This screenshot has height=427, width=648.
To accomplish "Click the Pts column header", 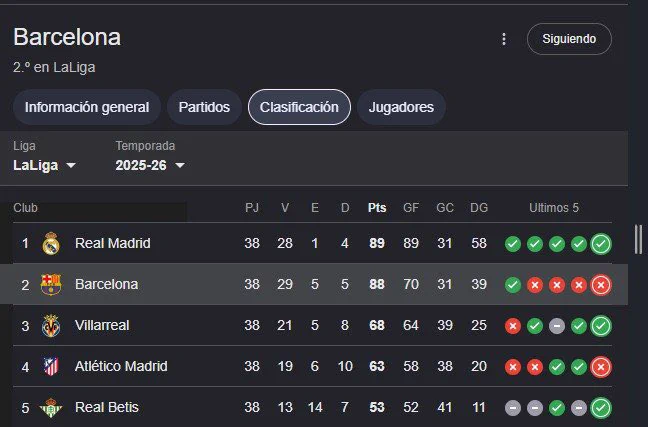I will point(377,208).
